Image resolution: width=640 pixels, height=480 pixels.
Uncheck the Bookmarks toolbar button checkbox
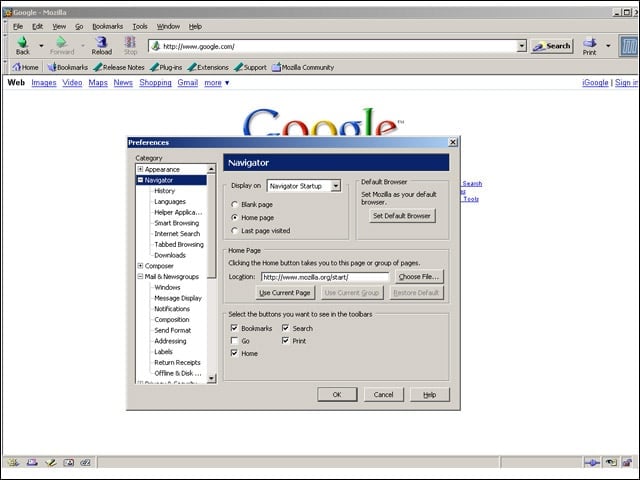[234, 328]
